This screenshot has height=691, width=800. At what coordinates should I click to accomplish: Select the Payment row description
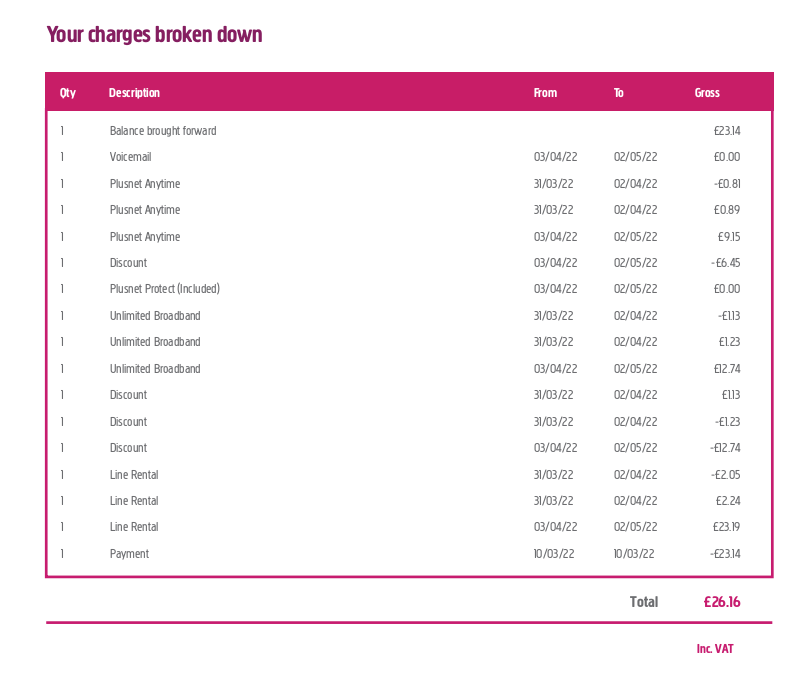click(129, 554)
